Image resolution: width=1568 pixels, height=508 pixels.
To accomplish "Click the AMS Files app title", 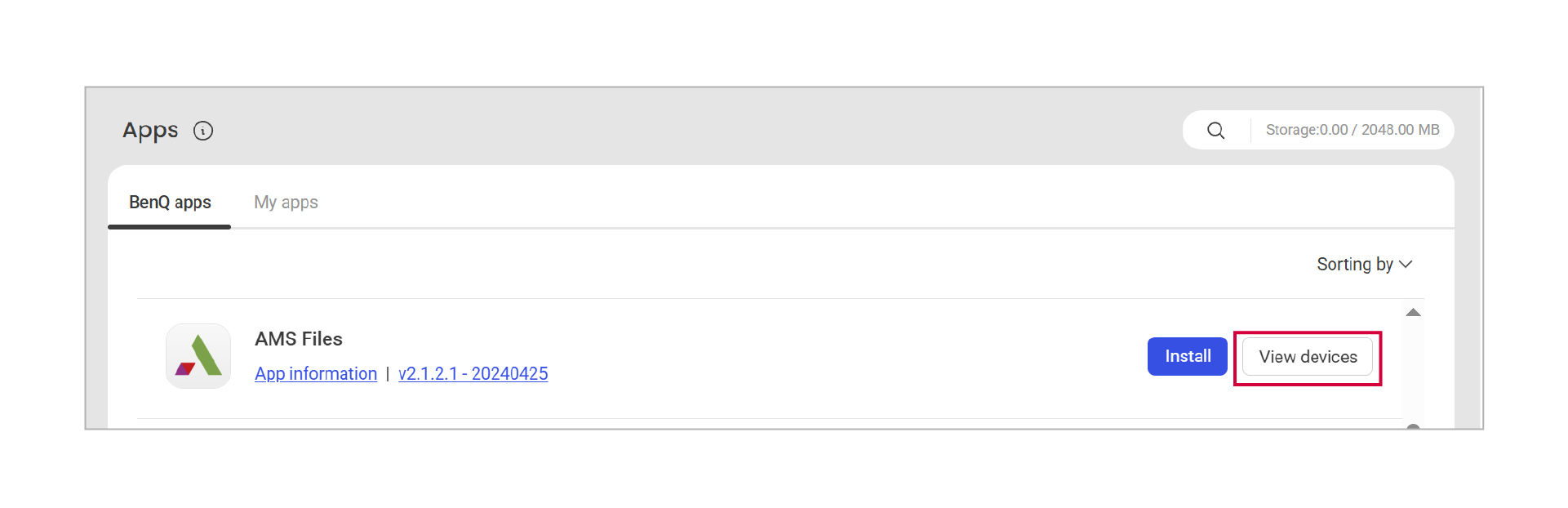I will pos(299,339).
